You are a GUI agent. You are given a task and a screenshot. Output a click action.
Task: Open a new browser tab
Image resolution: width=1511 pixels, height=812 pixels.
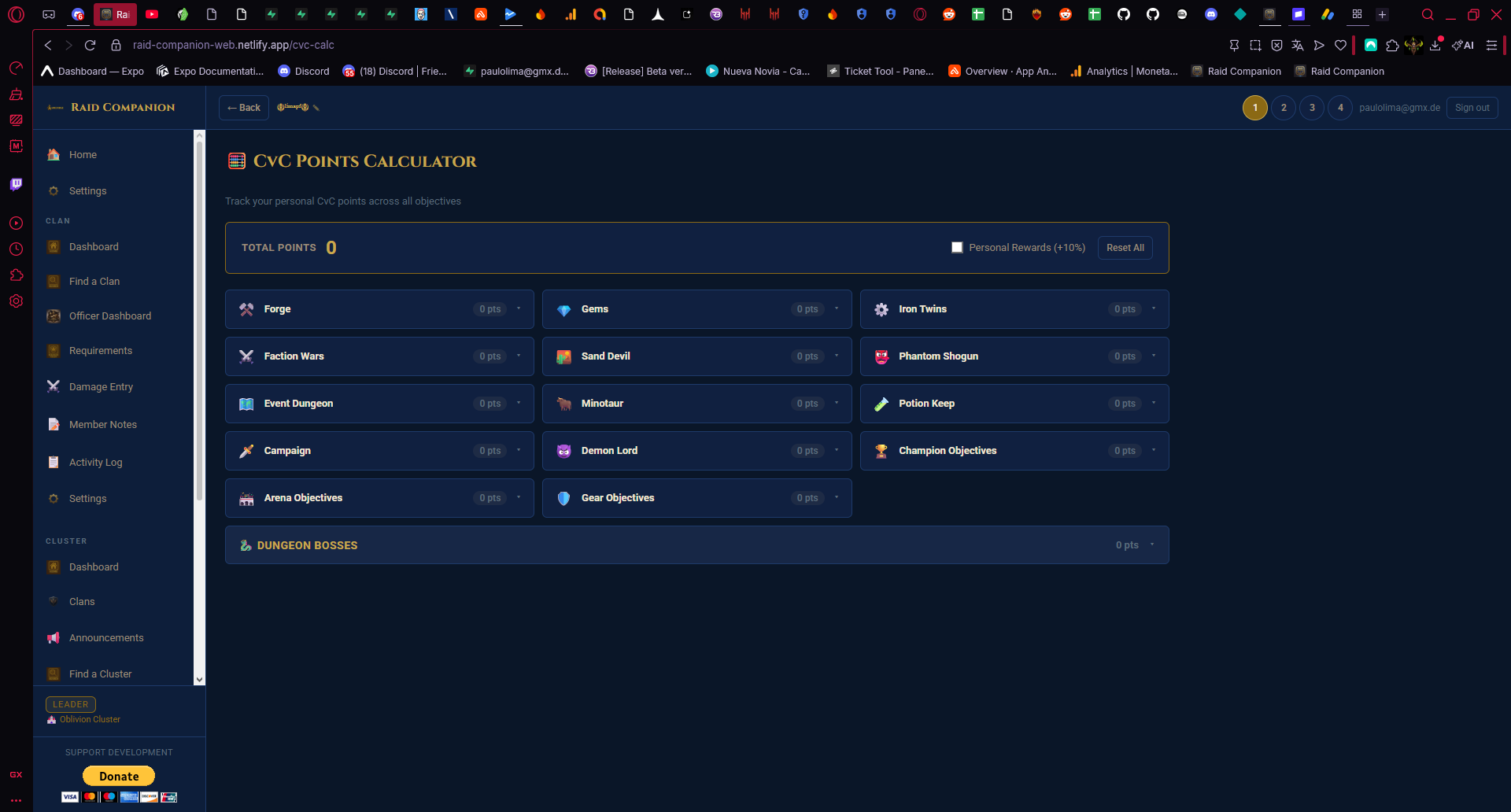coord(1382,14)
